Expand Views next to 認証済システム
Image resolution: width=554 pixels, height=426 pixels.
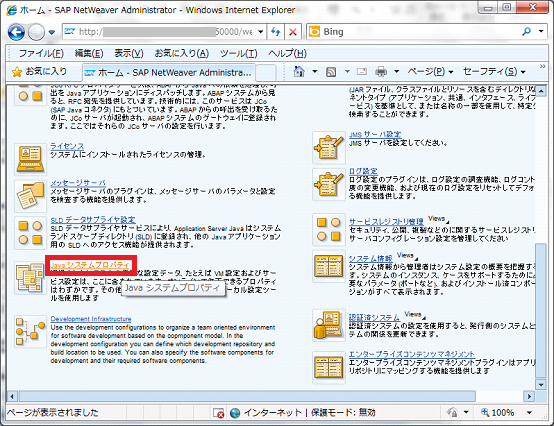pyautogui.click(x=415, y=314)
